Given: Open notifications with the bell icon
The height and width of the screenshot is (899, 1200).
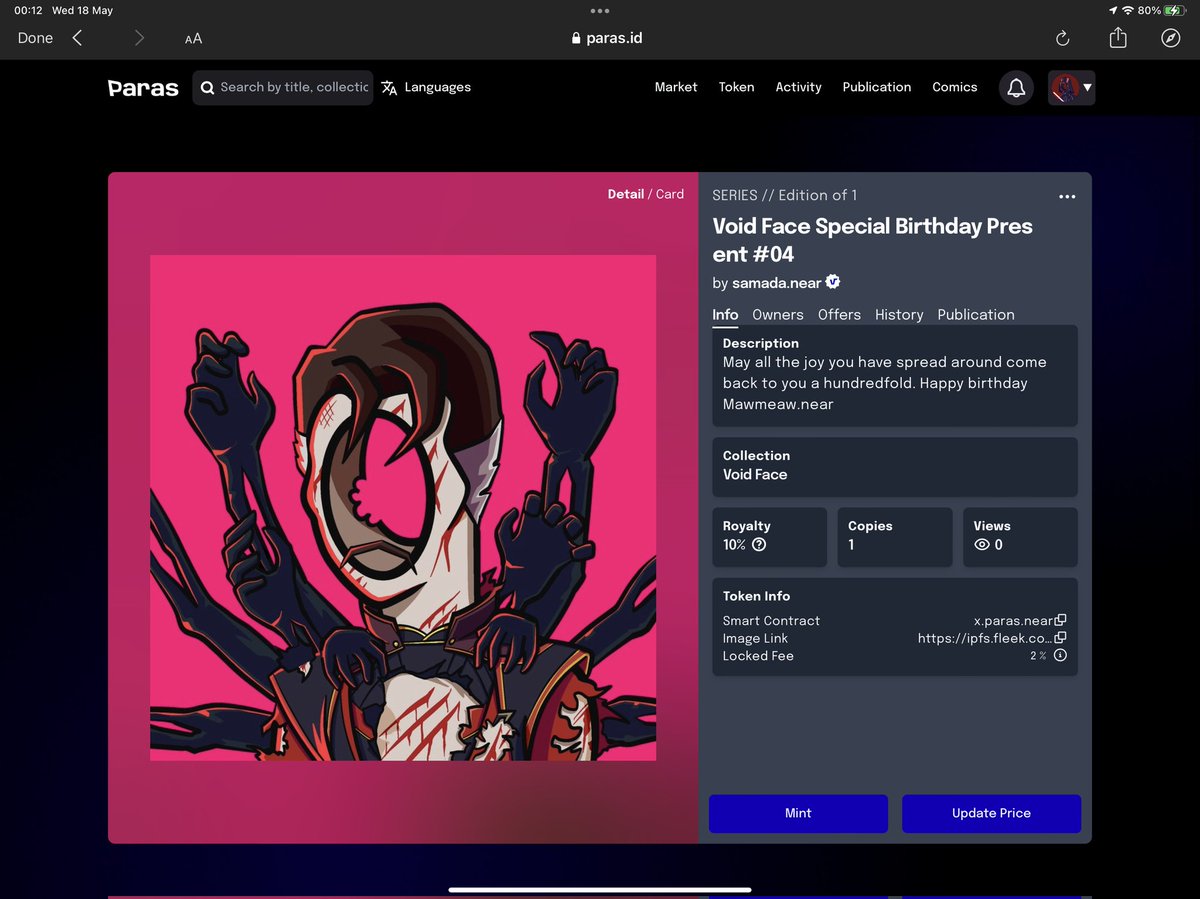Looking at the screenshot, I should click(1016, 88).
